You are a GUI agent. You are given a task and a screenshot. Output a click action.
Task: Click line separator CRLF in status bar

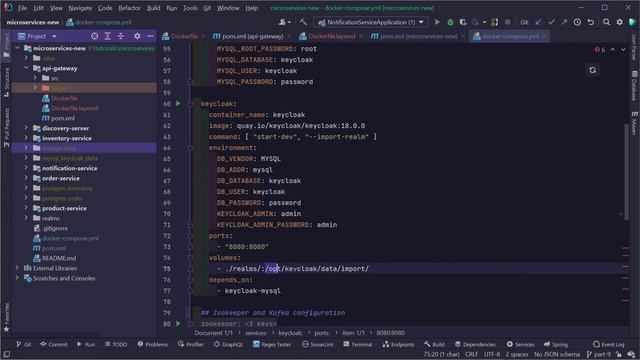click(x=471, y=354)
